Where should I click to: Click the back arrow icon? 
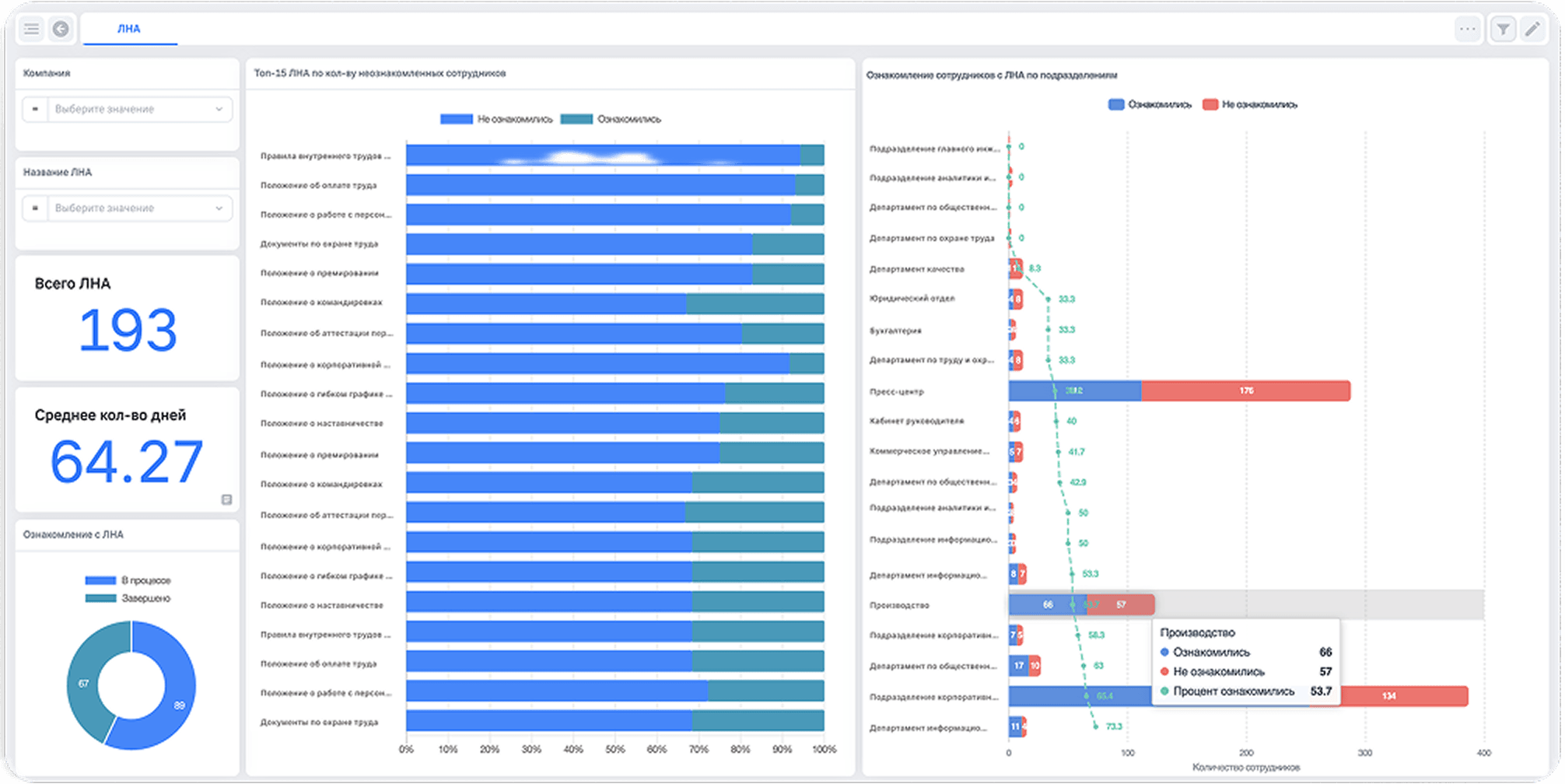coord(61,29)
